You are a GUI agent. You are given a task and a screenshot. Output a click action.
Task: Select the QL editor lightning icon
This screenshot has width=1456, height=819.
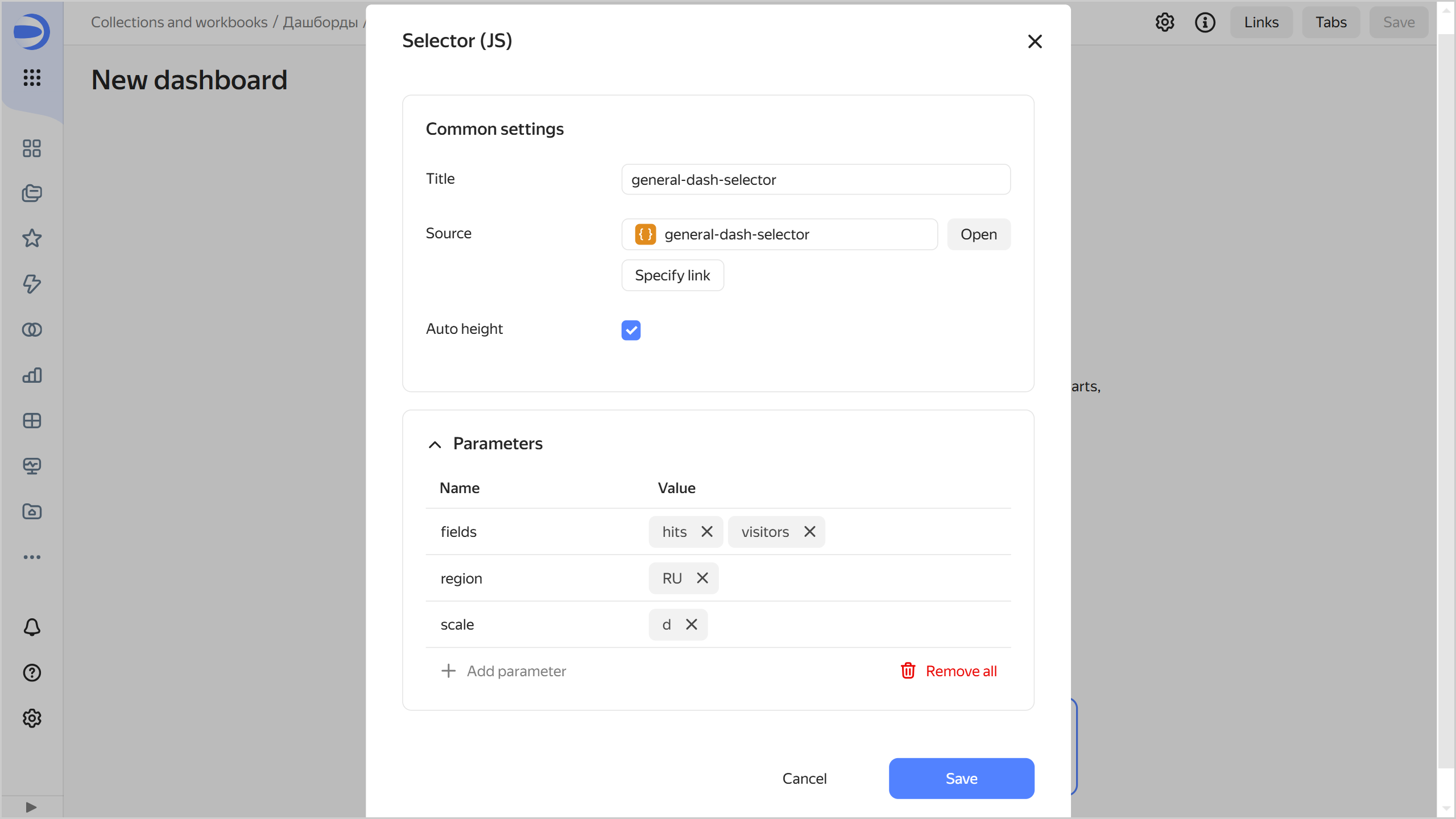pos(32,284)
